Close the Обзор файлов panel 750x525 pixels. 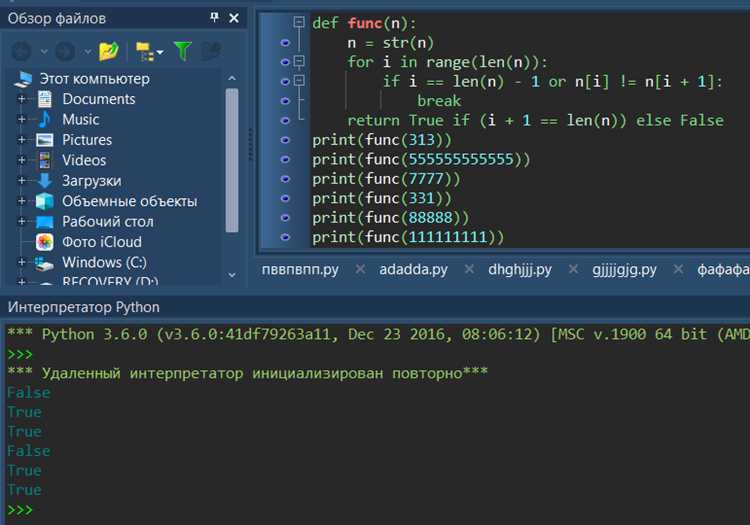(x=235, y=18)
